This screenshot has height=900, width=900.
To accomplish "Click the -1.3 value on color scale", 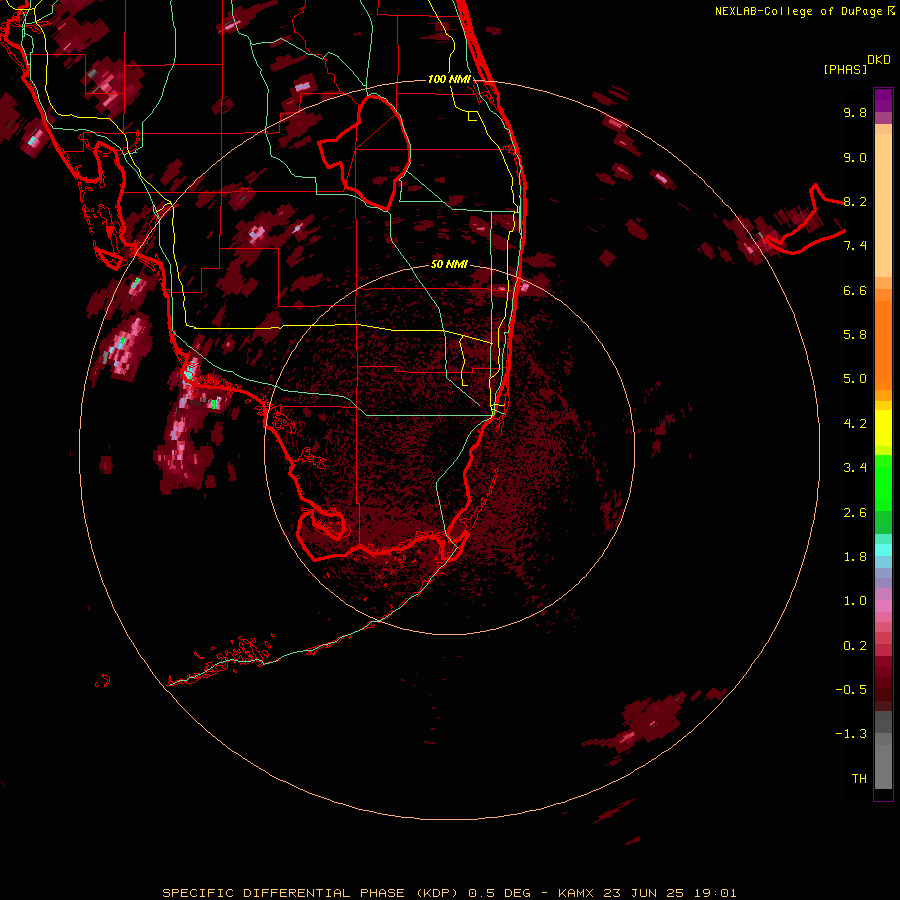I will pyautogui.click(x=851, y=734).
